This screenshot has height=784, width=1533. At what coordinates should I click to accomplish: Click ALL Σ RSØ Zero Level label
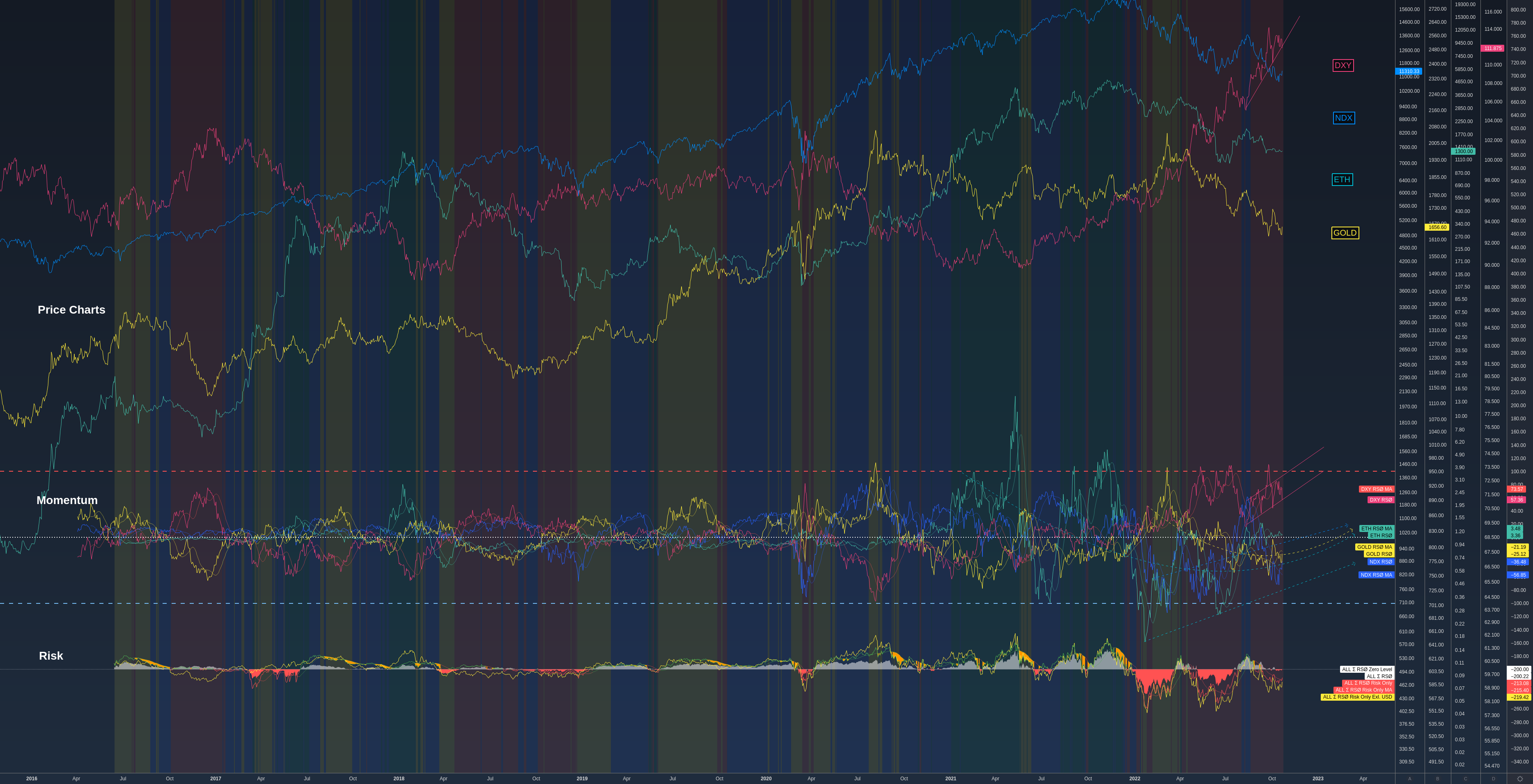1366,669
